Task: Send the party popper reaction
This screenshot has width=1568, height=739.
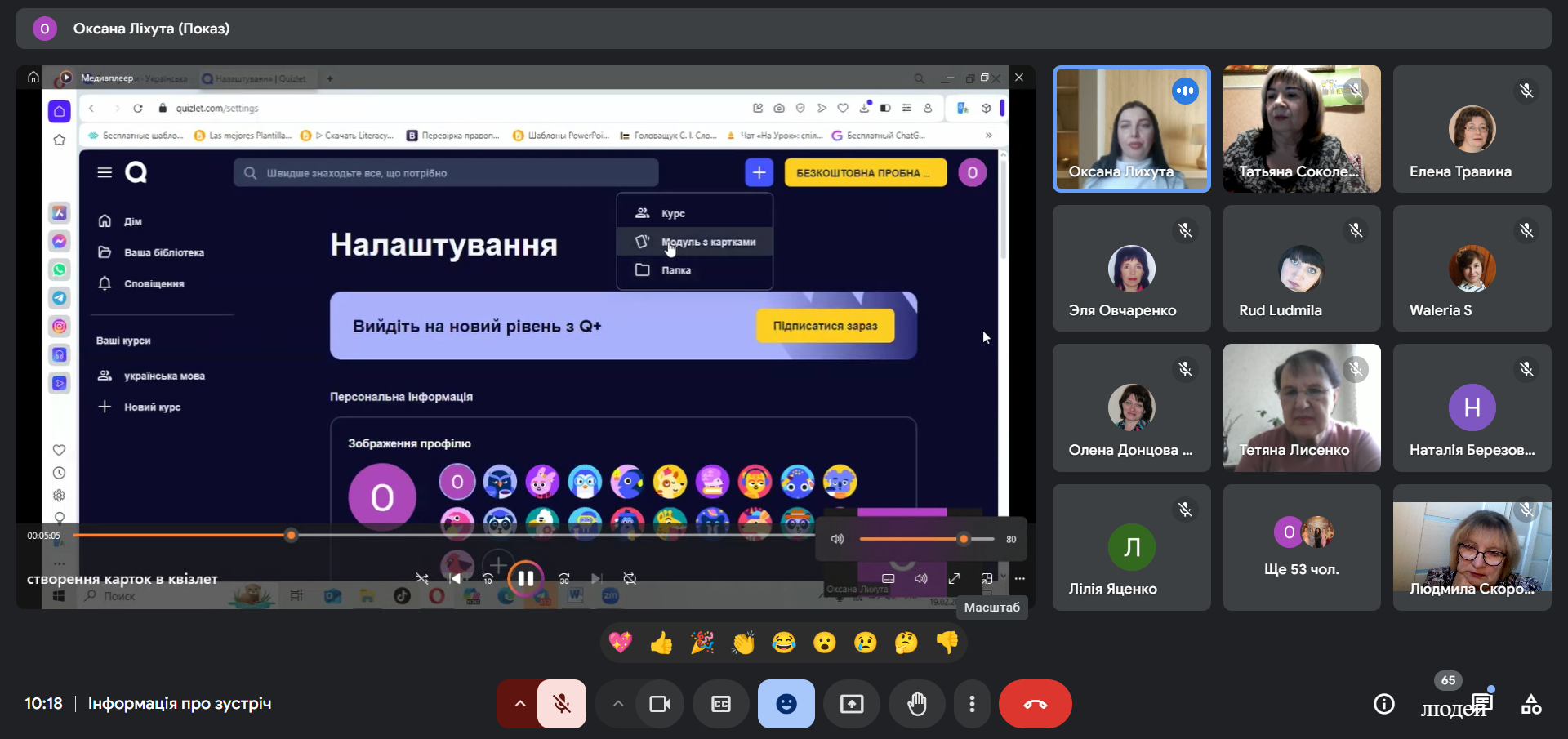Action: coord(702,643)
